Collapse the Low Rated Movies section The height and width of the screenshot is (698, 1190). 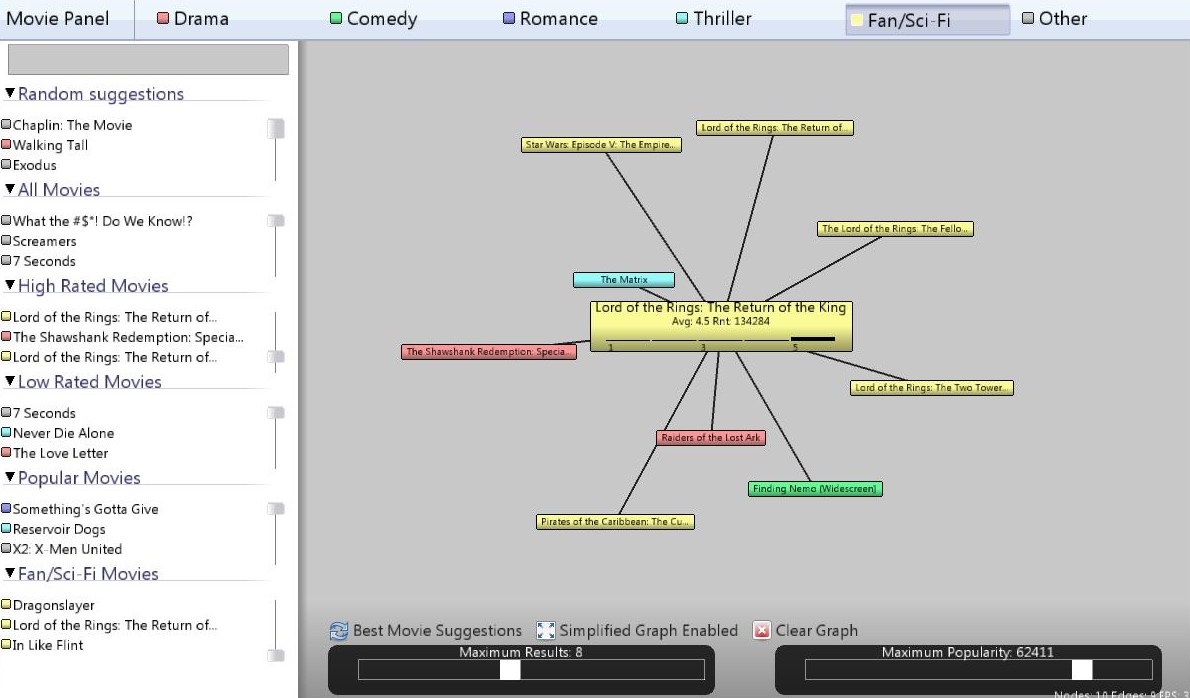(10, 381)
